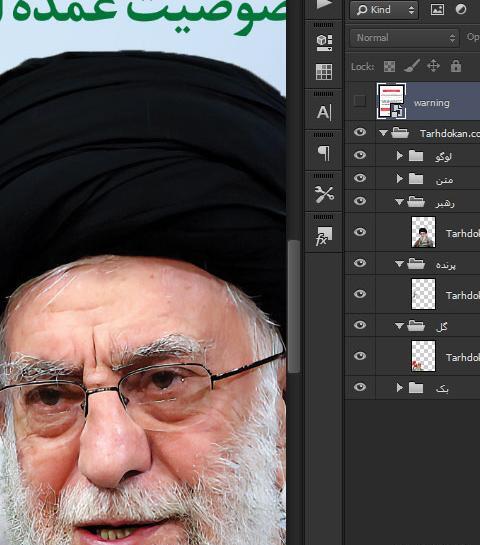Screen dimensions: 480x545
Task: Expand the بک group
Action: point(400,388)
